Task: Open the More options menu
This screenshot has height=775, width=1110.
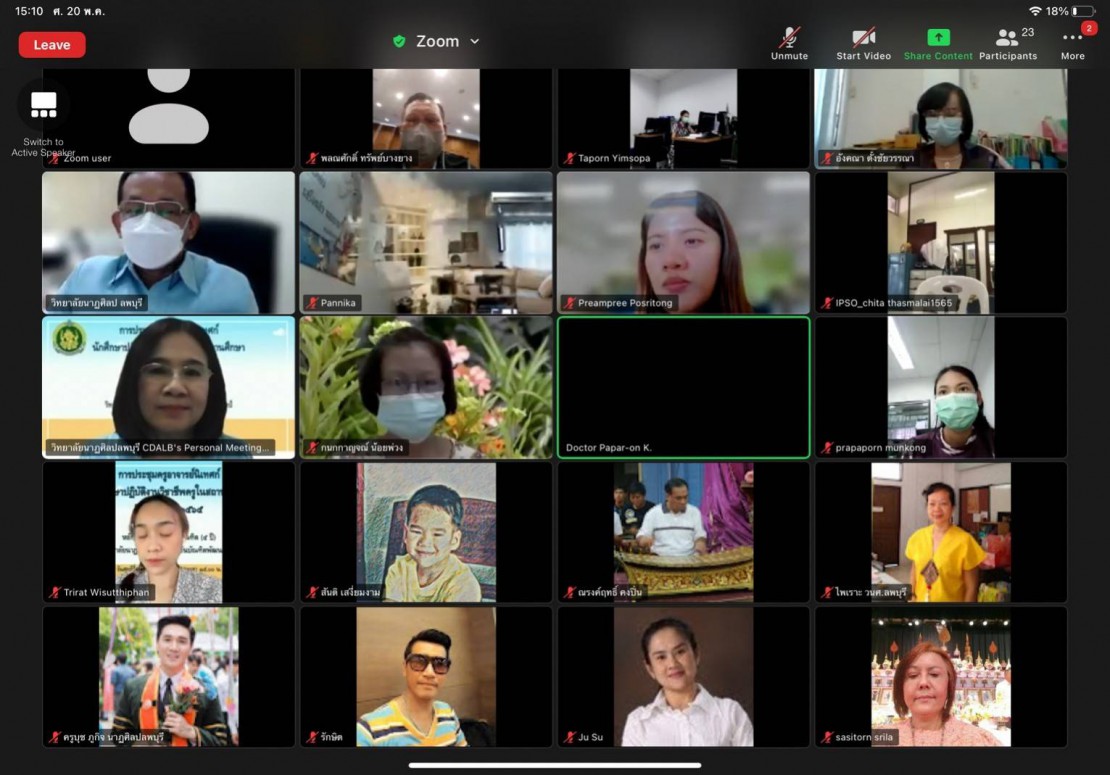Action: (x=1072, y=44)
